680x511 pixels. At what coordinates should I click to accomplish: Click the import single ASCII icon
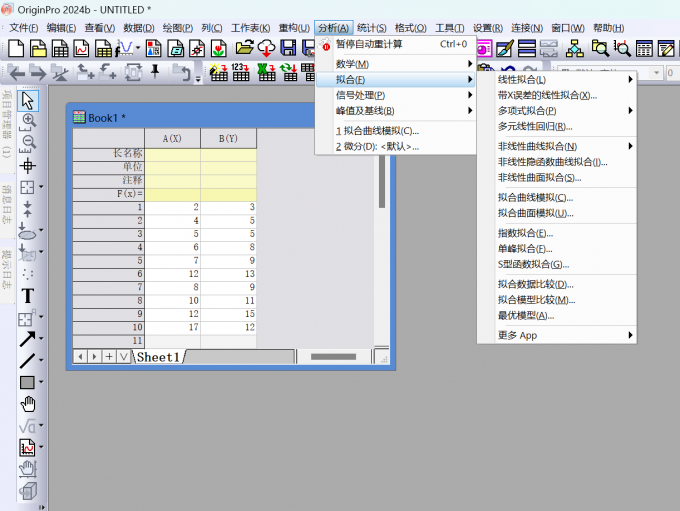pos(240,72)
